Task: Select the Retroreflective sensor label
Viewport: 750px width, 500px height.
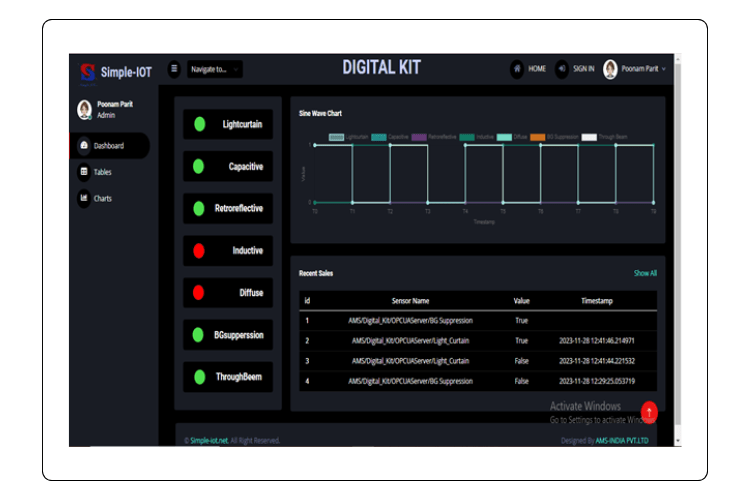Action: [x=239, y=208]
